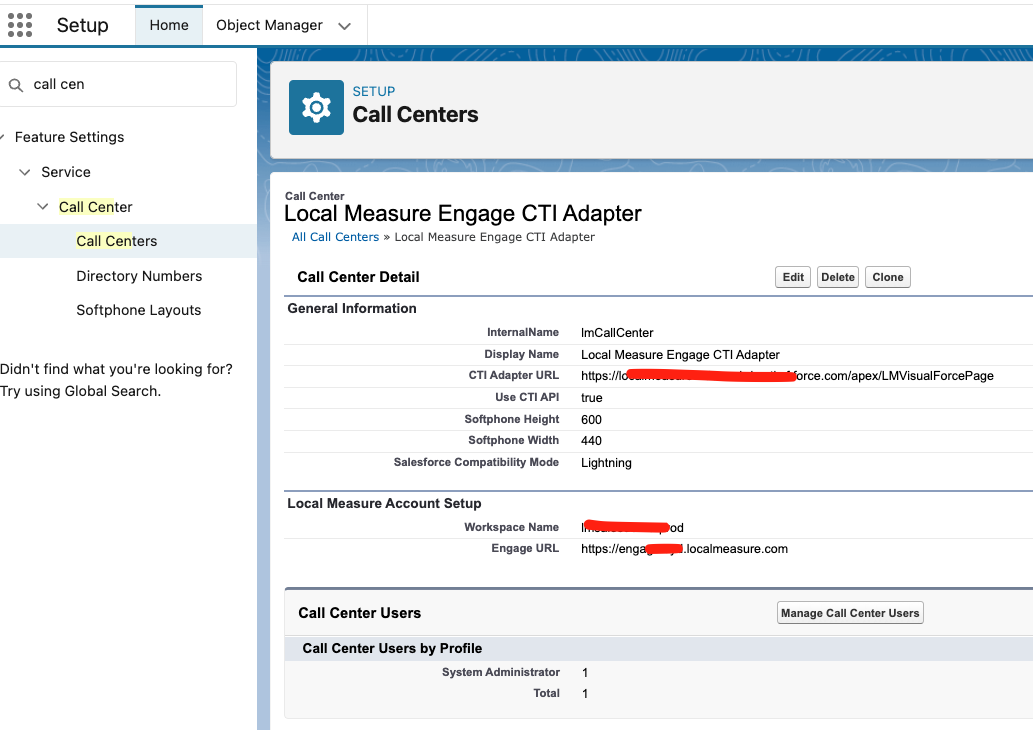Click the CTI Adapter URL value
This screenshot has width=1033, height=730.
(x=787, y=376)
